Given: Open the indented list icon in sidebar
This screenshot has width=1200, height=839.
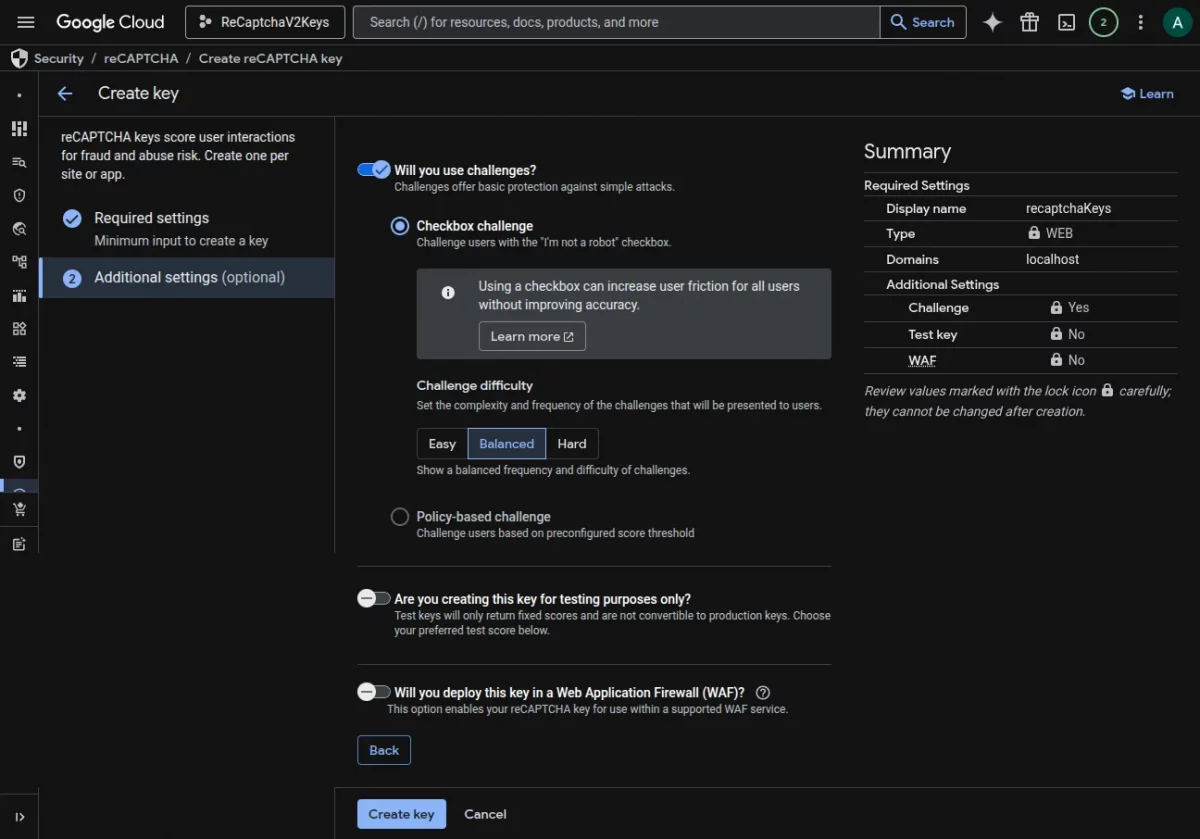Looking at the screenshot, I should click(x=19, y=361).
